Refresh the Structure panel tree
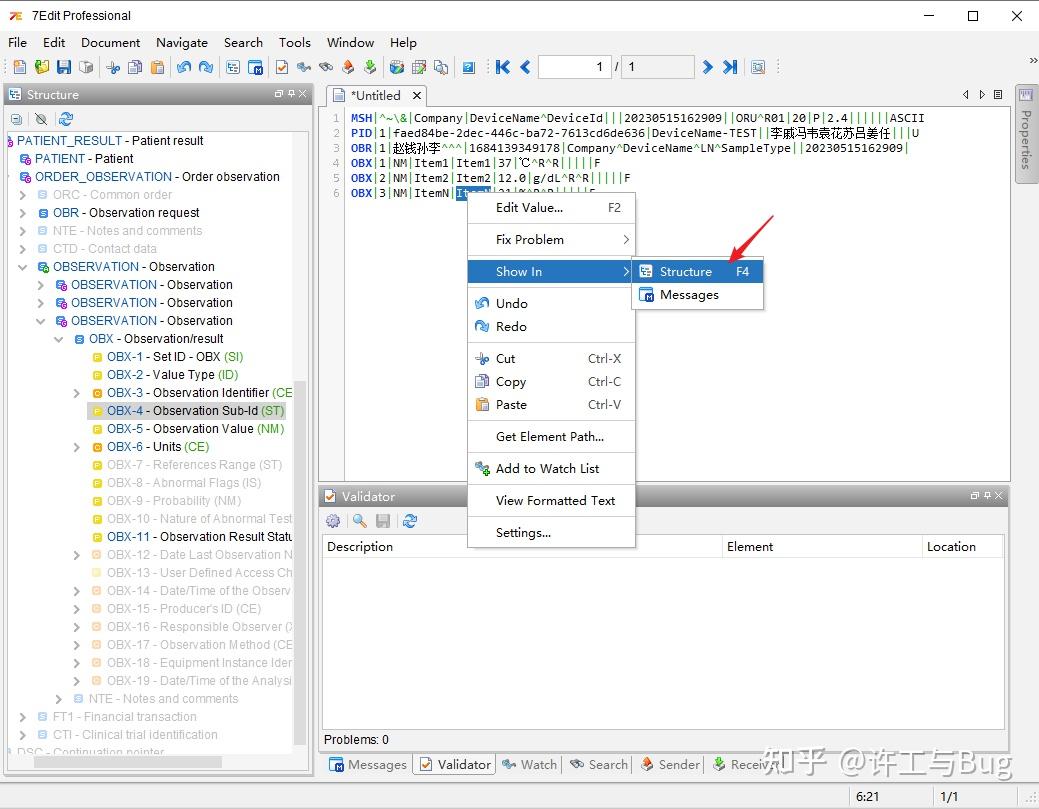This screenshot has height=809, width=1039. coord(66,119)
